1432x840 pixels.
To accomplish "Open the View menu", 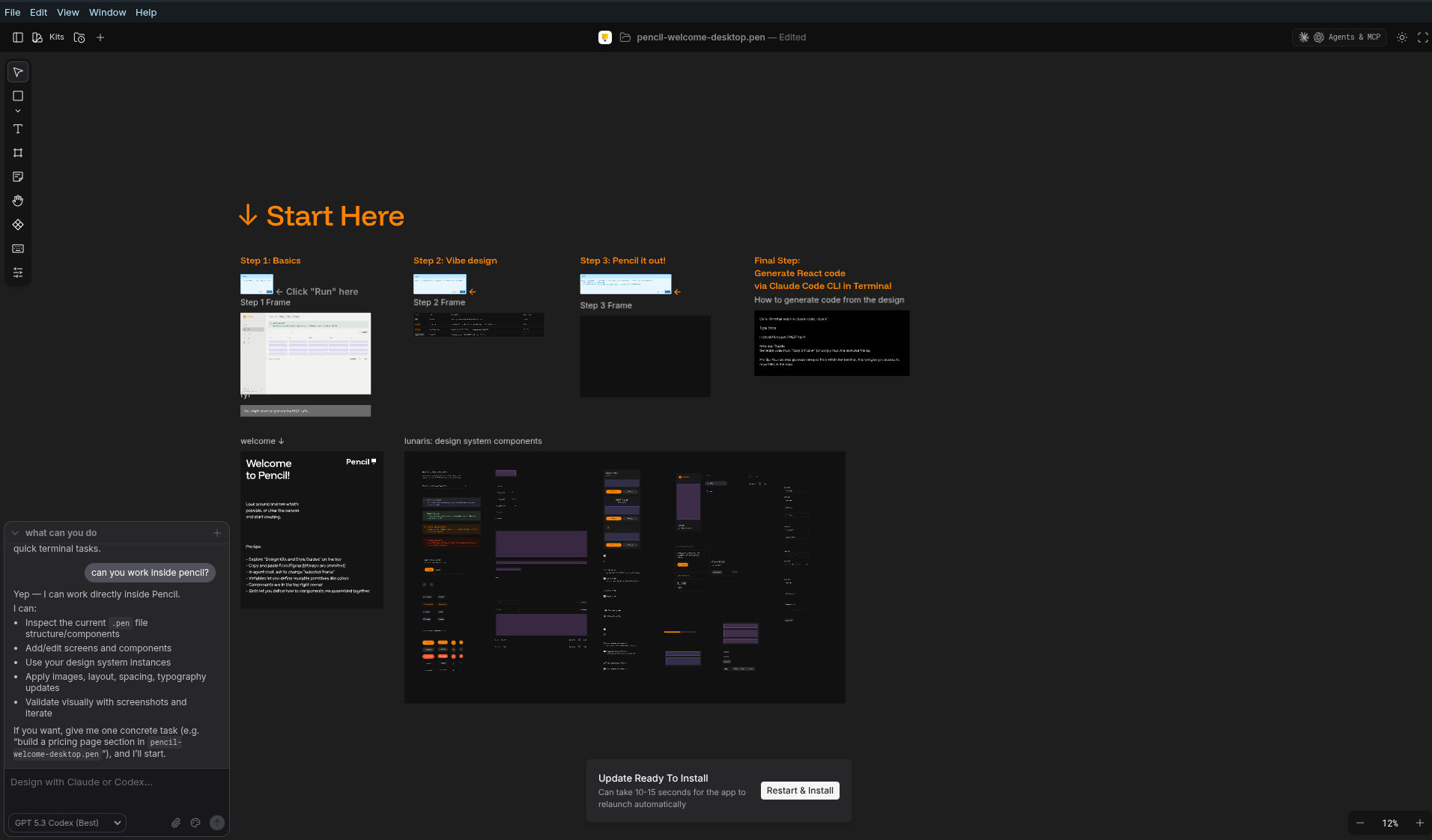I will pos(68,13).
